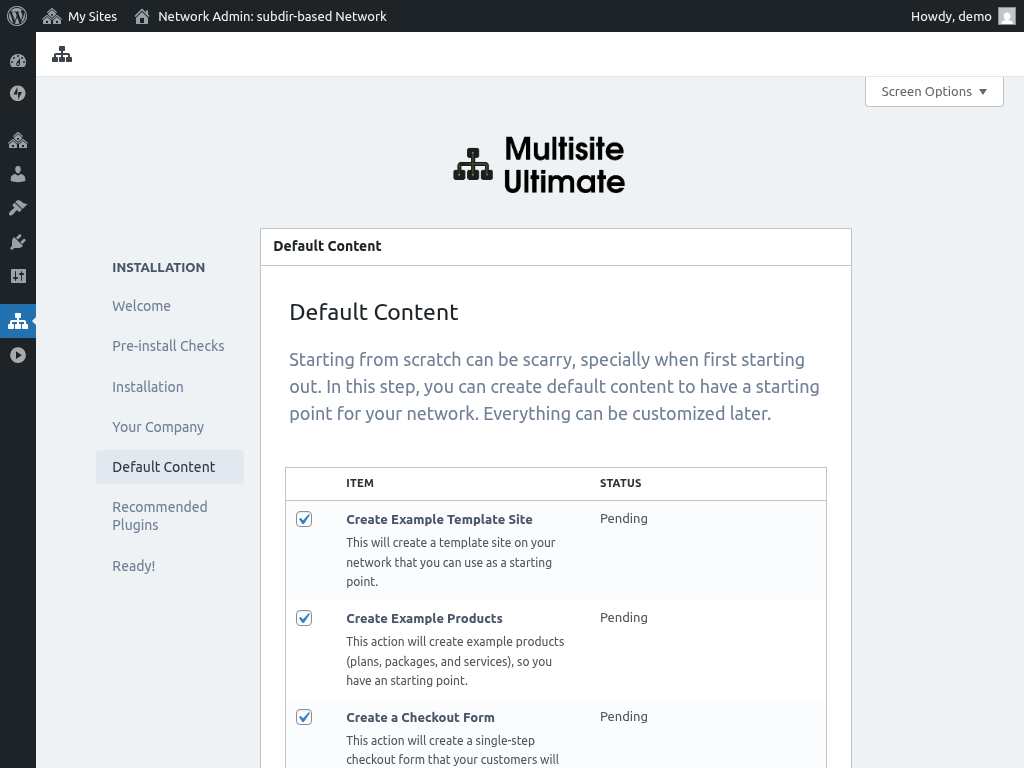Viewport: 1024px width, 768px height.
Task: Go to the Recommended Plugins step
Action: coord(160,516)
